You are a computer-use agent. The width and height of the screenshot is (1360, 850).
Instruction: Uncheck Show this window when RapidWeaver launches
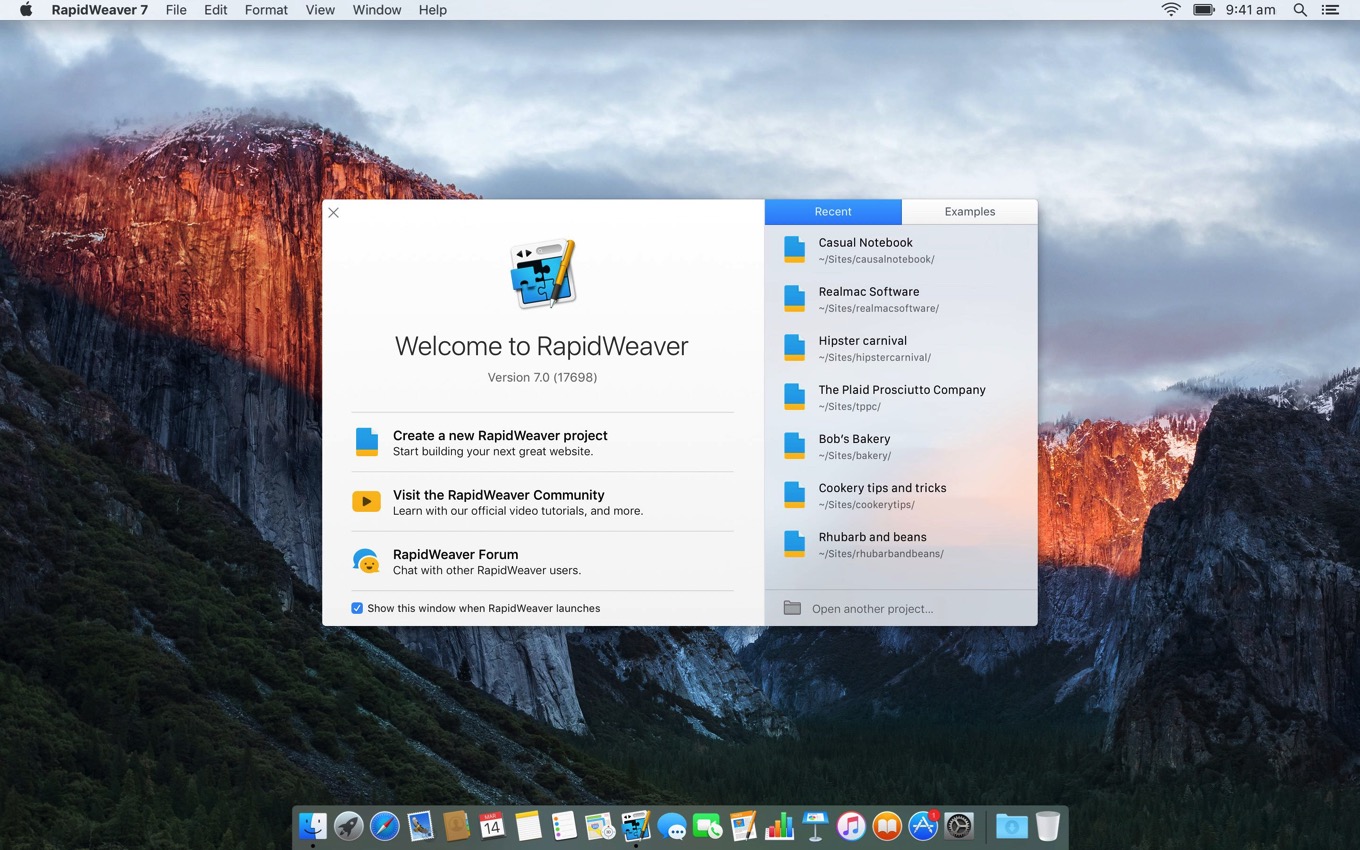357,608
